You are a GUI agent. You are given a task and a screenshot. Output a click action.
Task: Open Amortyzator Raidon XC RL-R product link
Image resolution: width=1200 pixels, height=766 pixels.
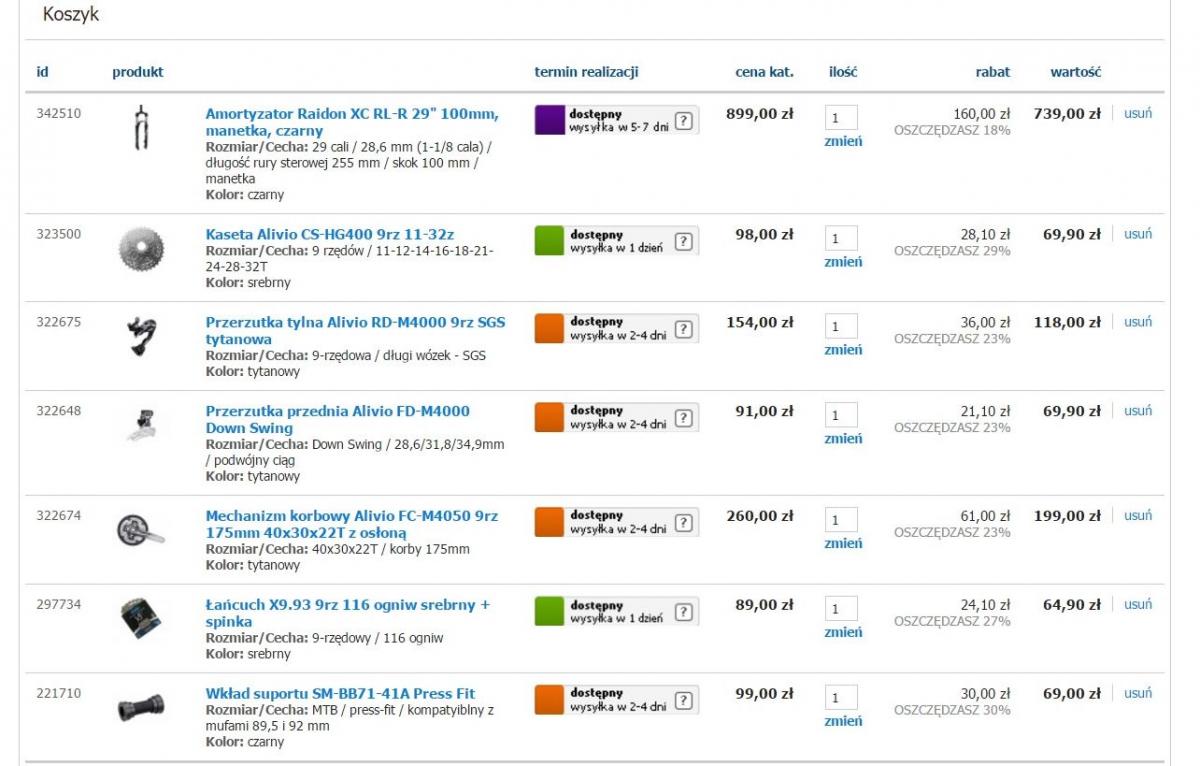point(352,122)
